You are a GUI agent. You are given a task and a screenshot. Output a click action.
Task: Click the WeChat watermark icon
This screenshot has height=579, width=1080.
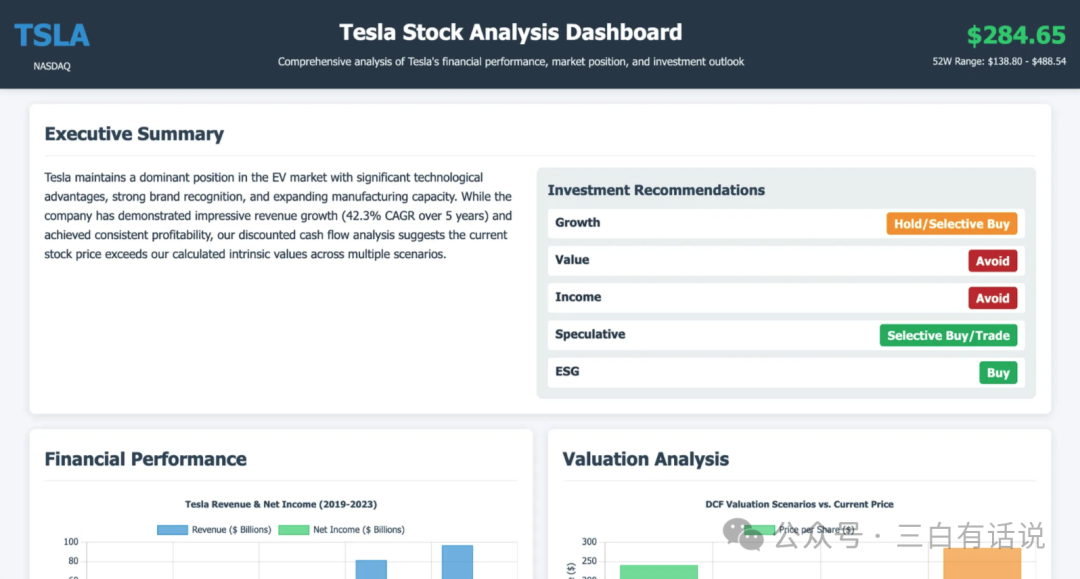[x=744, y=535]
